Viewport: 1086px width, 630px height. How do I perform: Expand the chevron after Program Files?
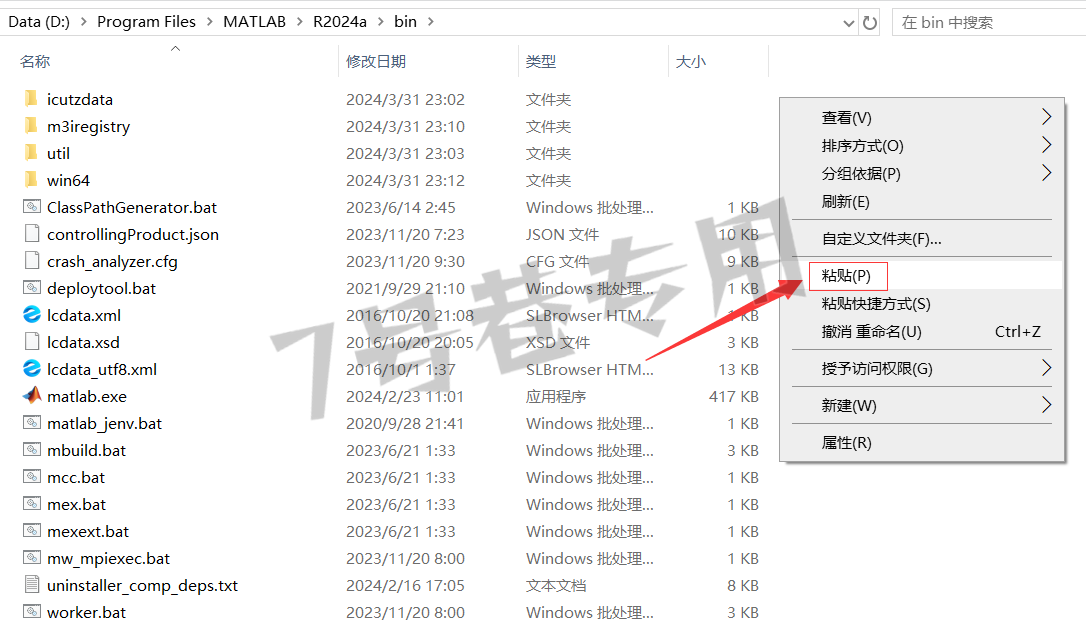click(210, 22)
